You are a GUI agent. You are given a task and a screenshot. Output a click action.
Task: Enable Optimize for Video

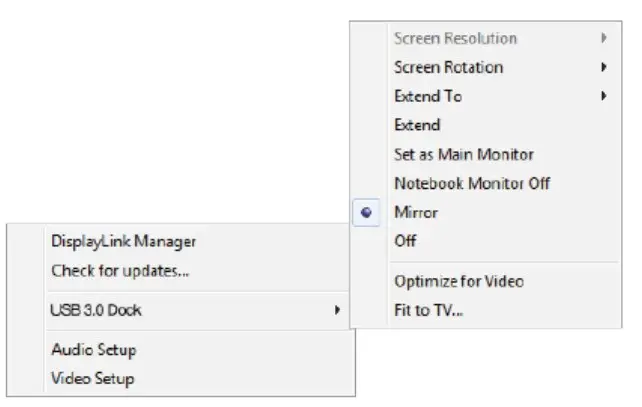coord(458,282)
